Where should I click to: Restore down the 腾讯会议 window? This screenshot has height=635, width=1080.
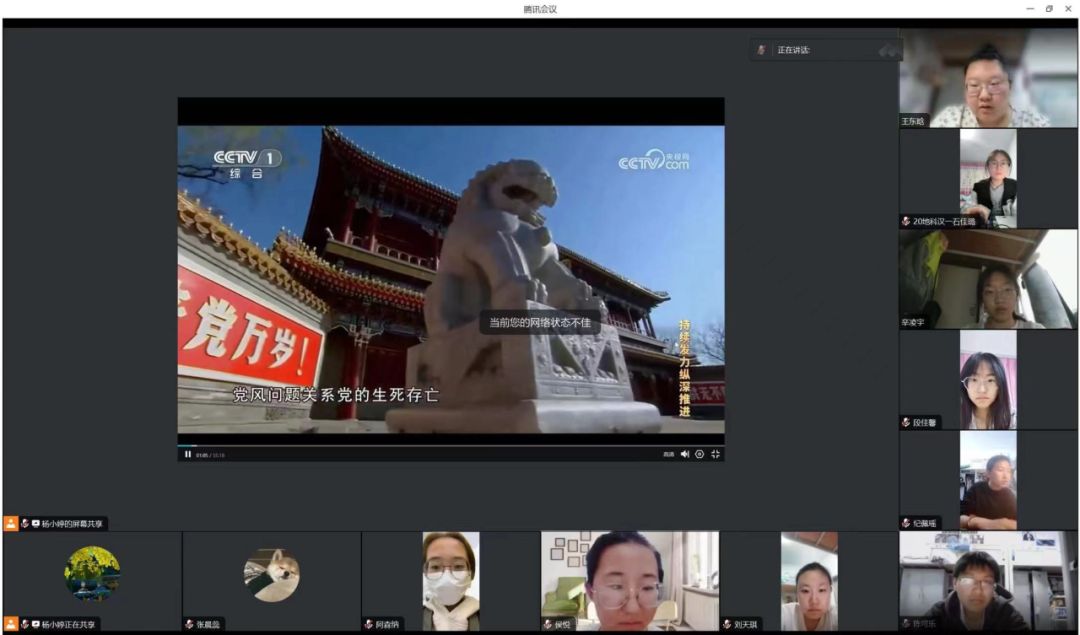[1049, 9]
